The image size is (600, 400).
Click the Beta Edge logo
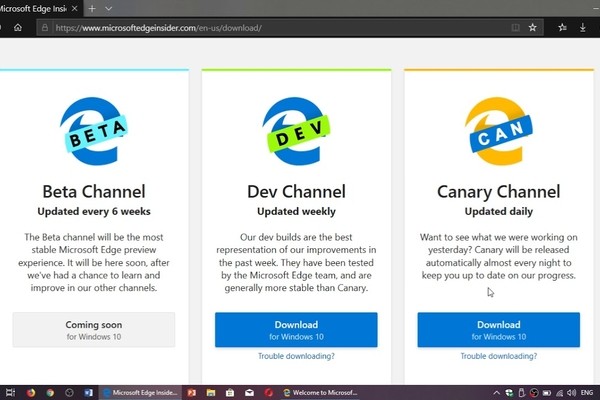click(x=94, y=131)
